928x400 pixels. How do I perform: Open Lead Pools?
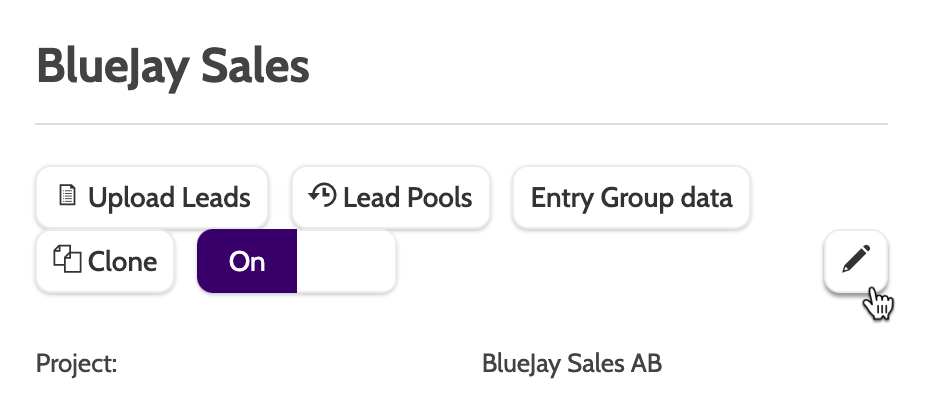(x=391, y=197)
